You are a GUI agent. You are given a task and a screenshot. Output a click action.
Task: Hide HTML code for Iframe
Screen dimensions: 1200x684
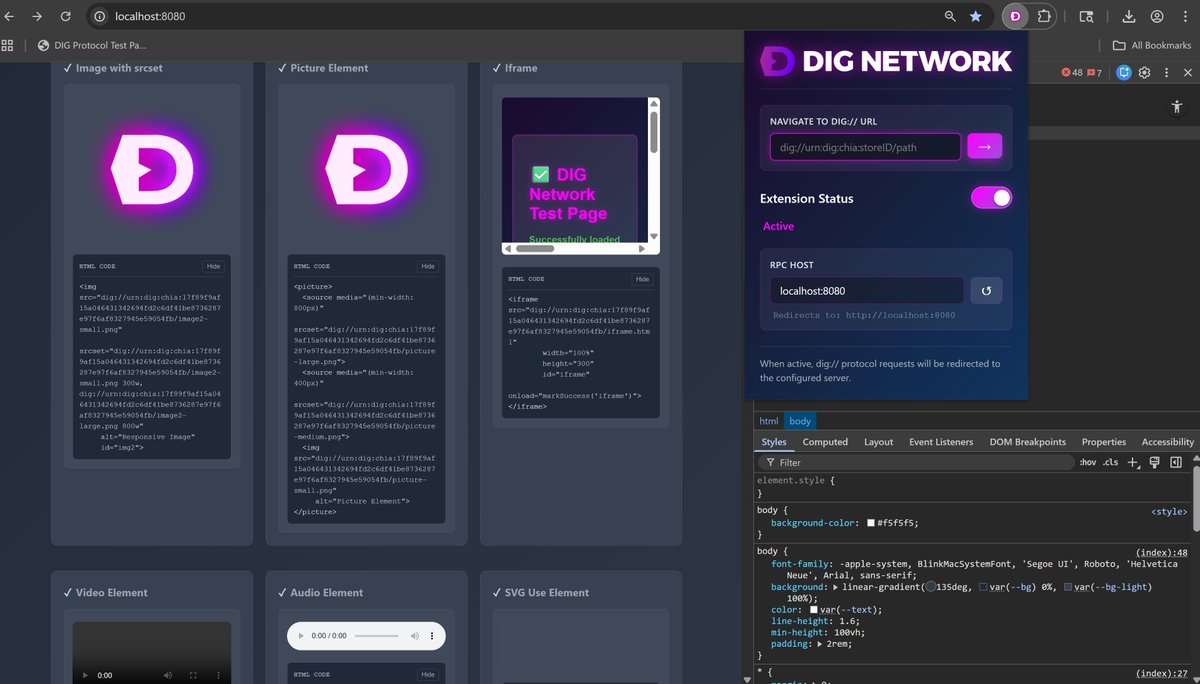(x=642, y=279)
